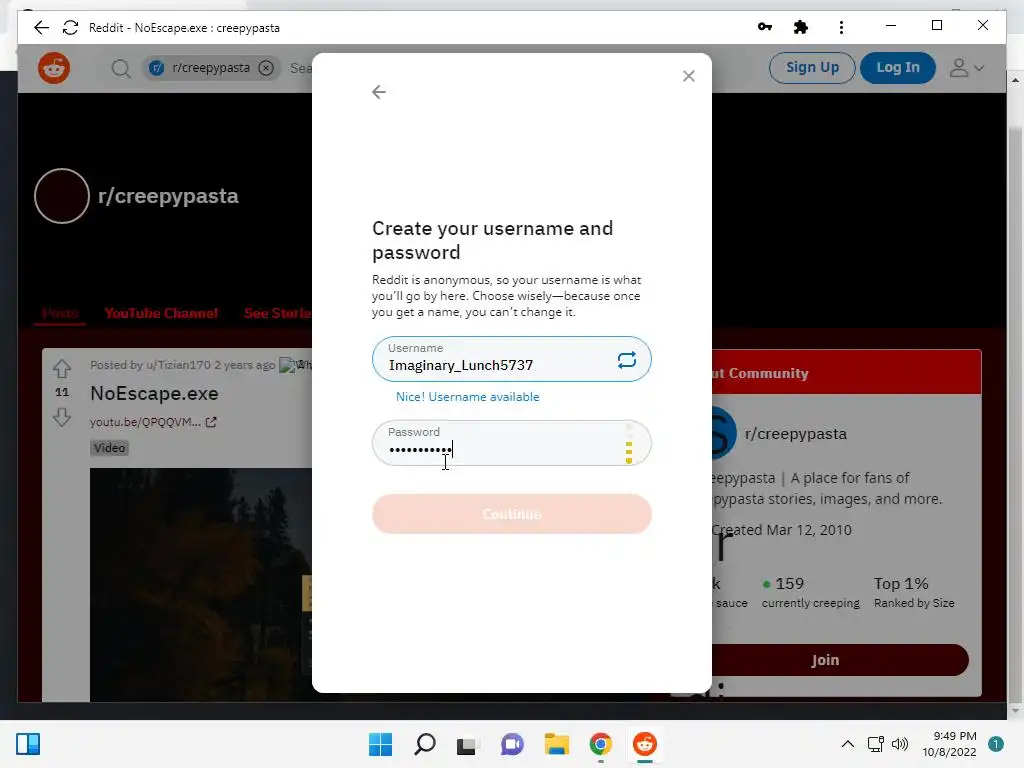This screenshot has height=768, width=1024.
Task: Click the Reddit Snoo logo
Action: pos(54,68)
